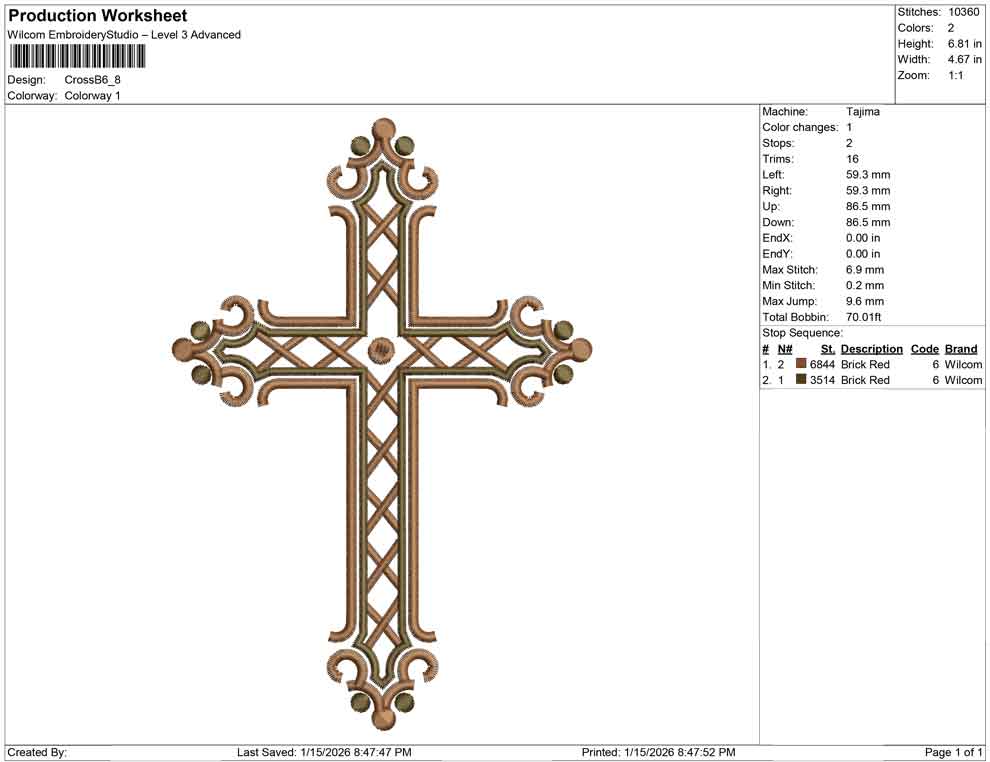Click the Brick Red 6844 color swatch

tap(798, 364)
